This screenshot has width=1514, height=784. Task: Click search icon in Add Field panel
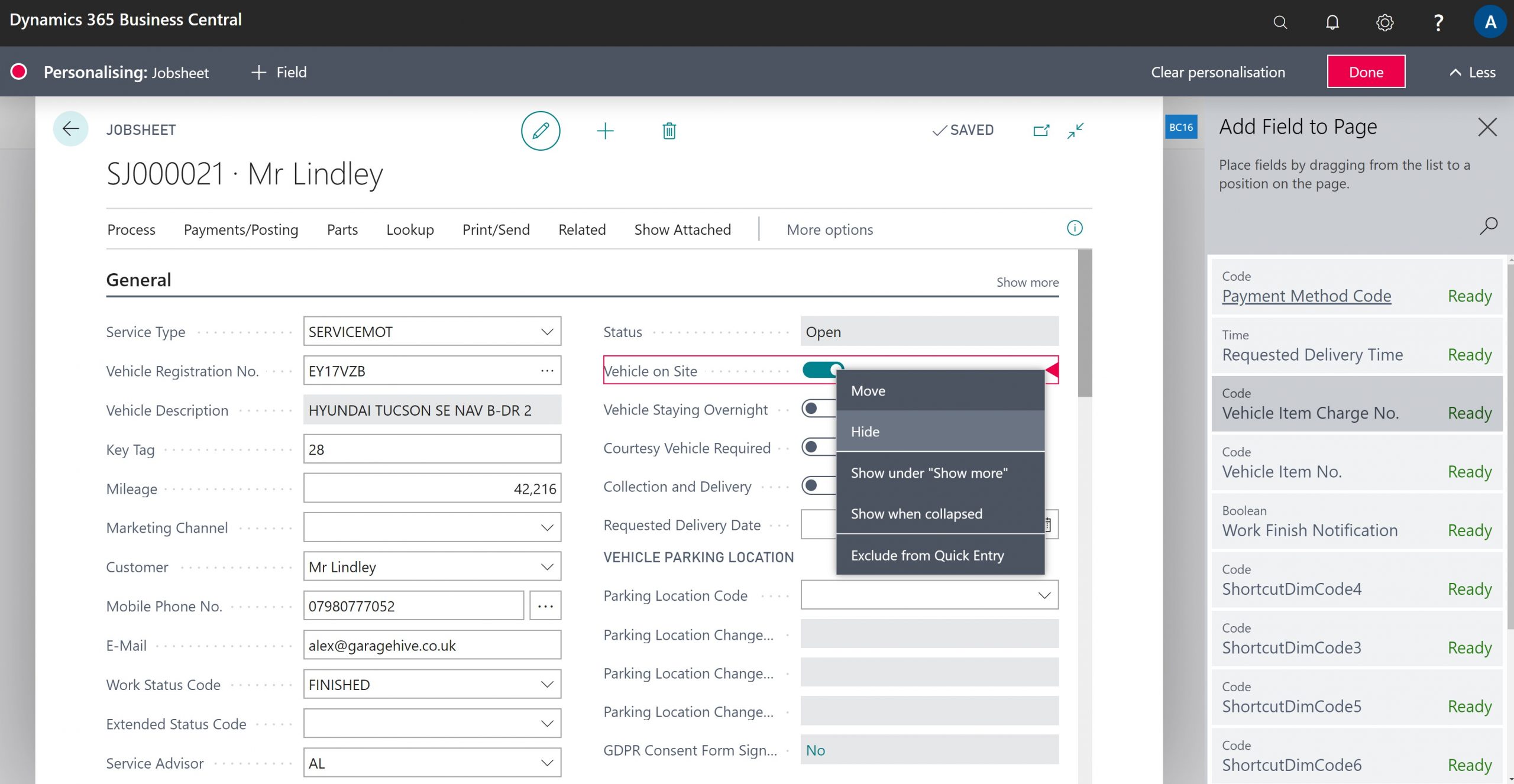coord(1488,225)
